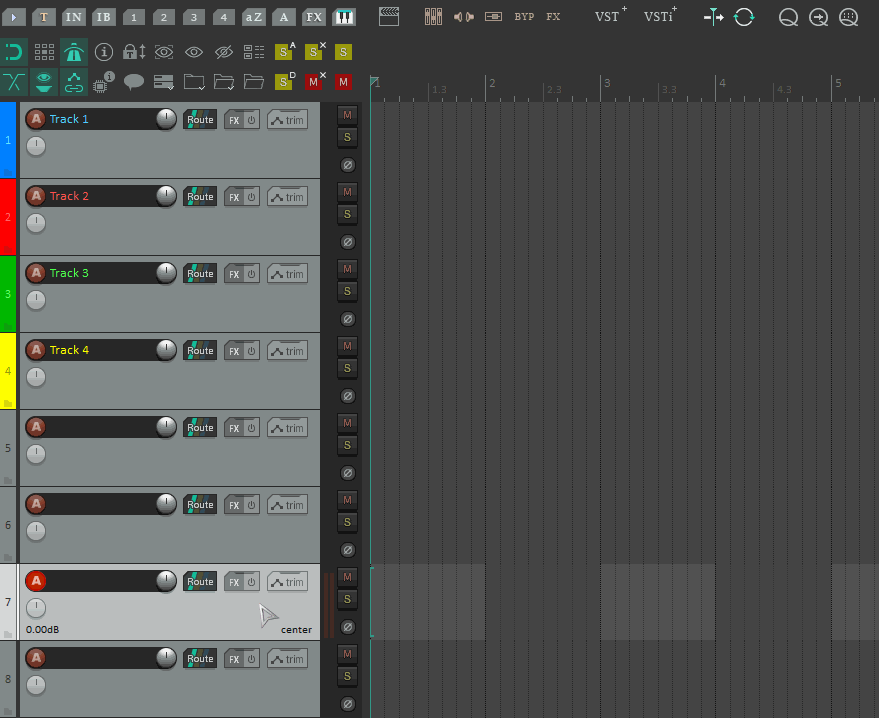Click the closed folder with checkmark icon
The image size is (879, 718).
(194, 82)
